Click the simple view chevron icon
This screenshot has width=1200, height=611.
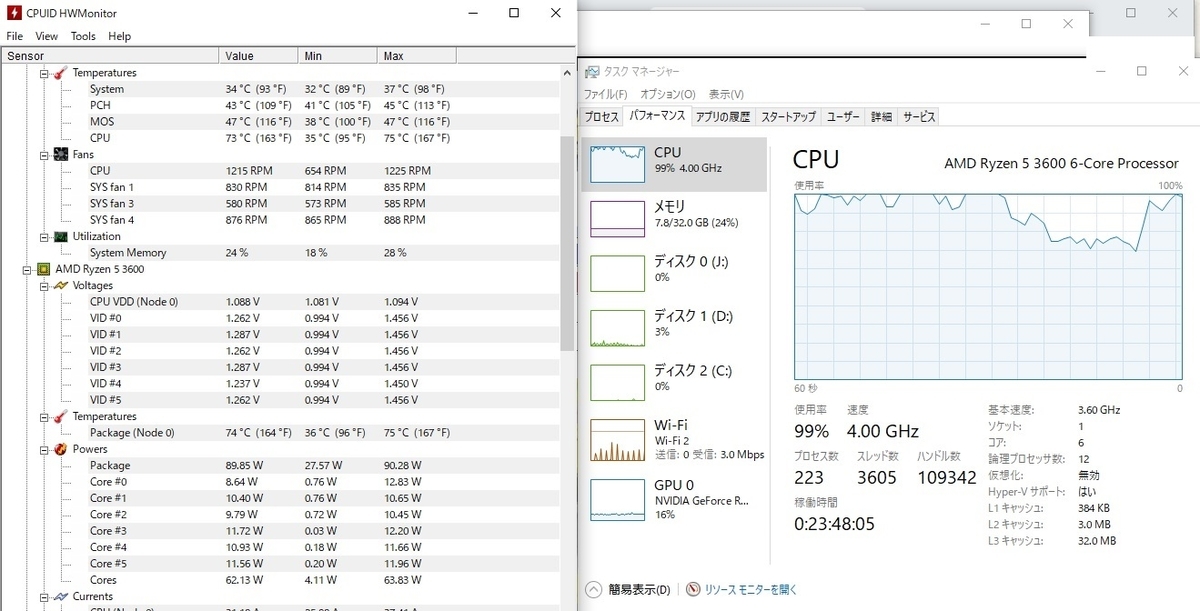593,589
